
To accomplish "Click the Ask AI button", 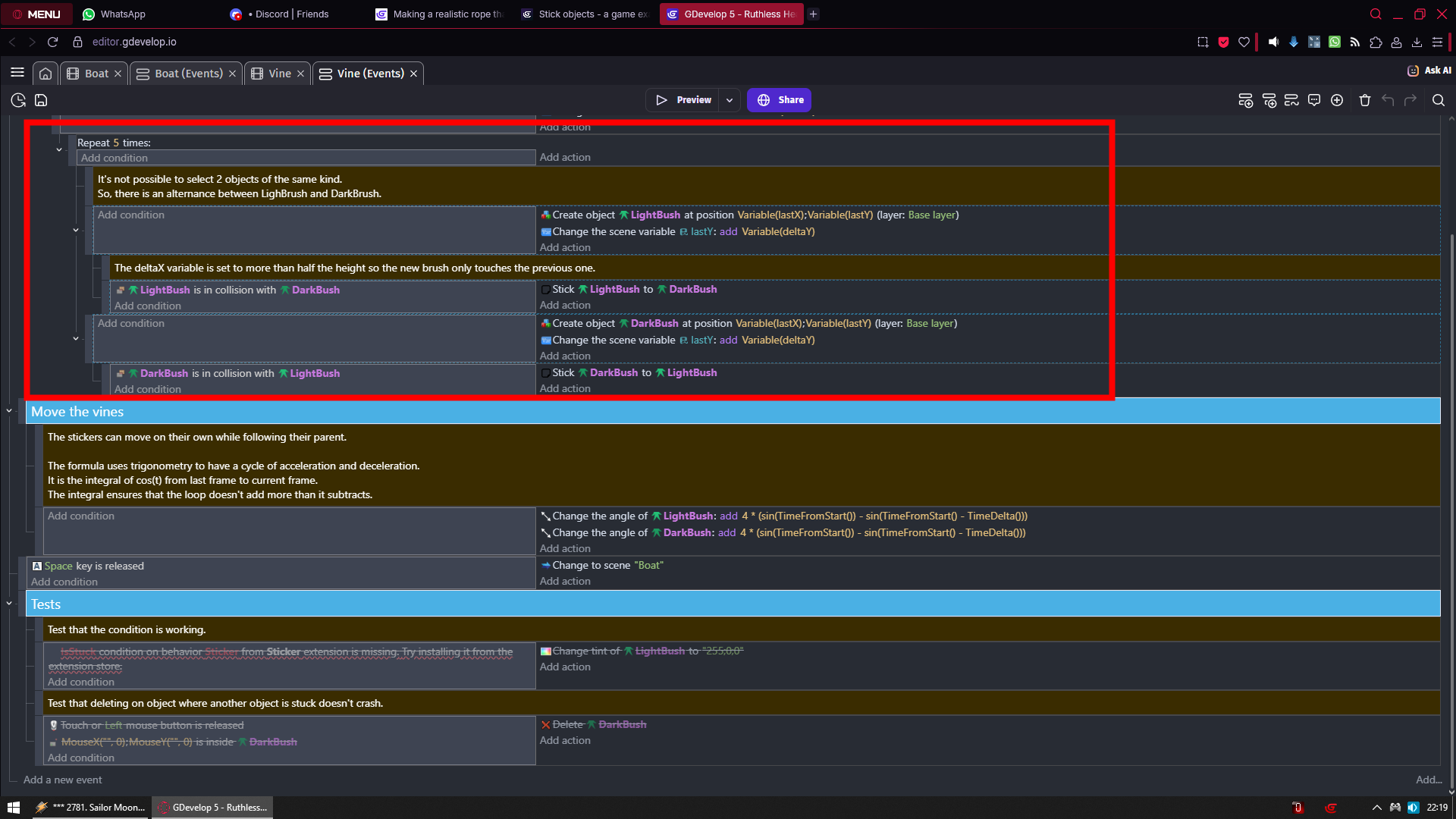I will pos(1429,71).
